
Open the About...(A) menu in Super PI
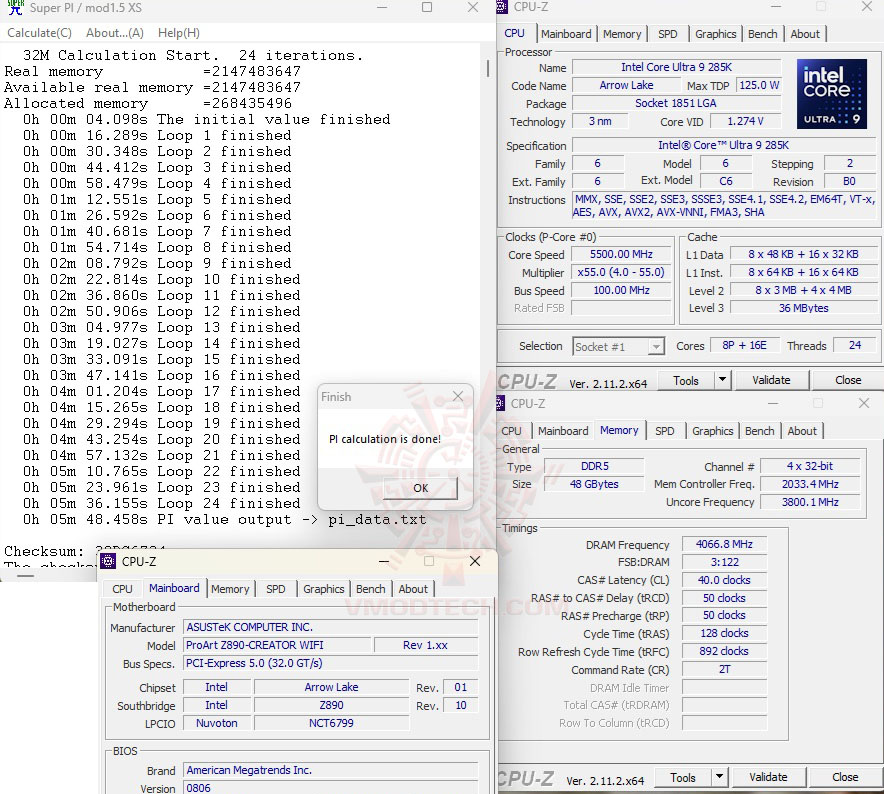coord(114,33)
